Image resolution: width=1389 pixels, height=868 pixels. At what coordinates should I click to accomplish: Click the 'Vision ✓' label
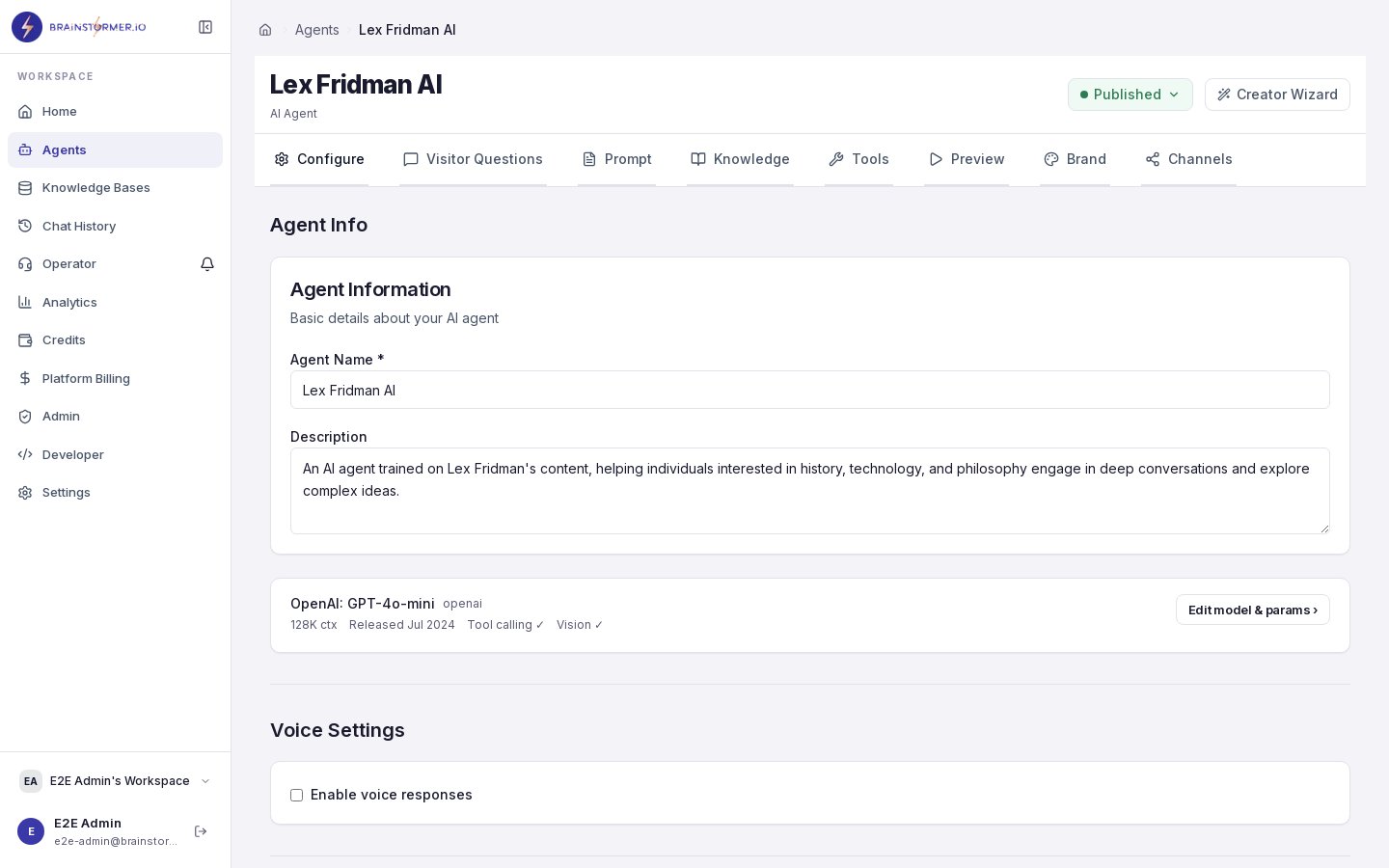(580, 625)
